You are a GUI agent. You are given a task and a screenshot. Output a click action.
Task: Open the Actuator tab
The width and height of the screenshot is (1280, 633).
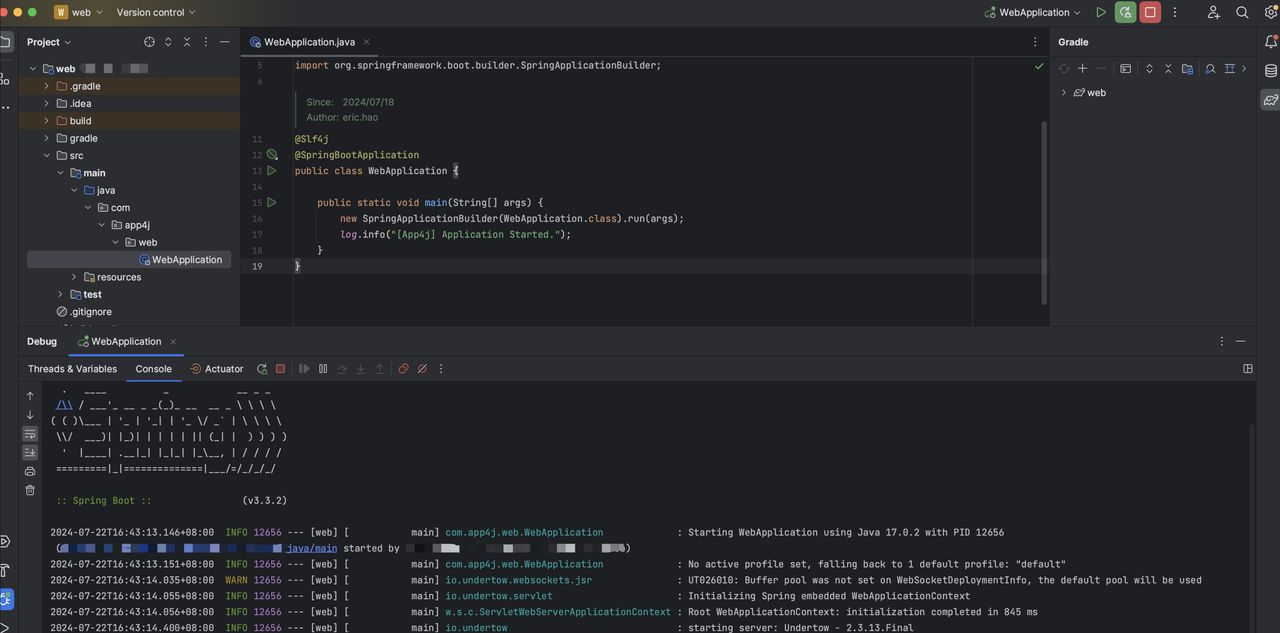click(217, 369)
